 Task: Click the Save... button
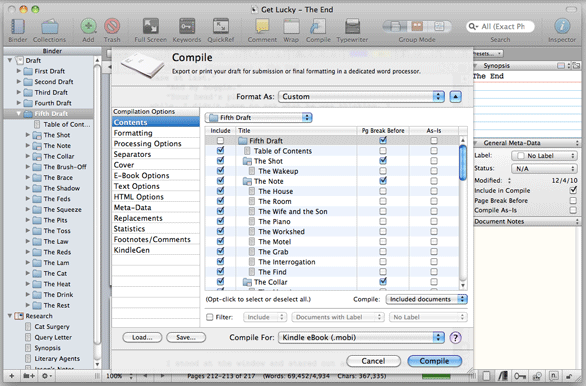tap(186, 337)
